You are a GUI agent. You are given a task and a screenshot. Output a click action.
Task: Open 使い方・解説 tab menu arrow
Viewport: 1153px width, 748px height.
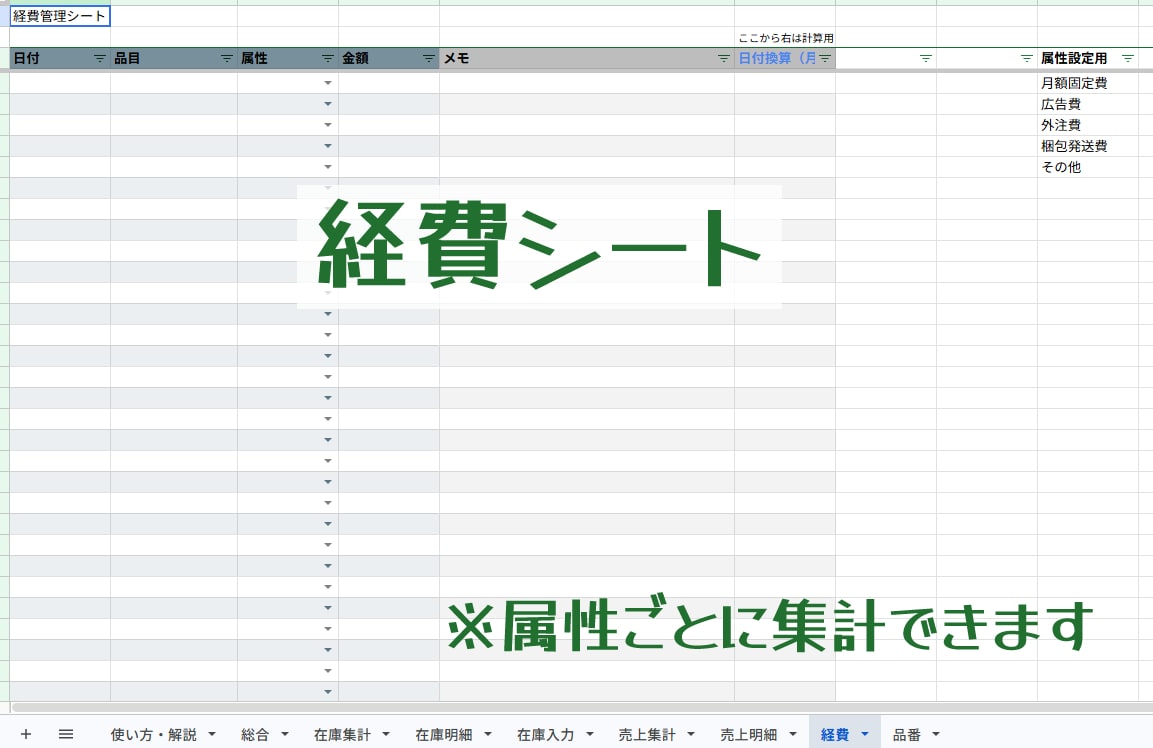(x=212, y=734)
